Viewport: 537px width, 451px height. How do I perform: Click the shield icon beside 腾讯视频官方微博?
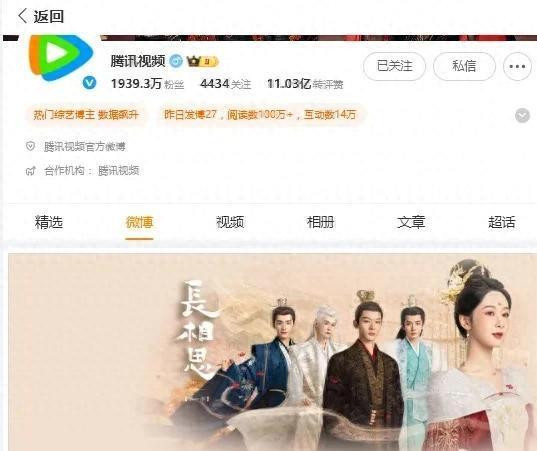pyautogui.click(x=30, y=147)
